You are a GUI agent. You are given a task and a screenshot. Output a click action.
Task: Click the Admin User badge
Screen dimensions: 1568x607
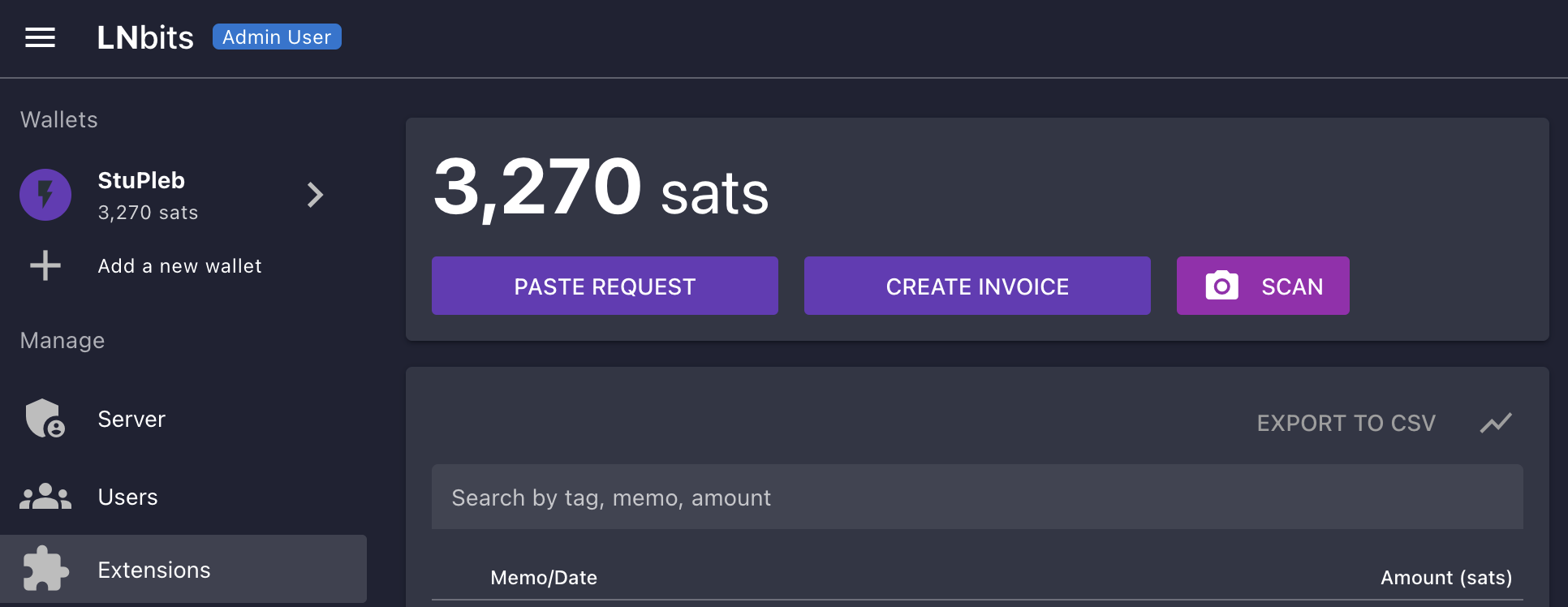click(x=276, y=37)
